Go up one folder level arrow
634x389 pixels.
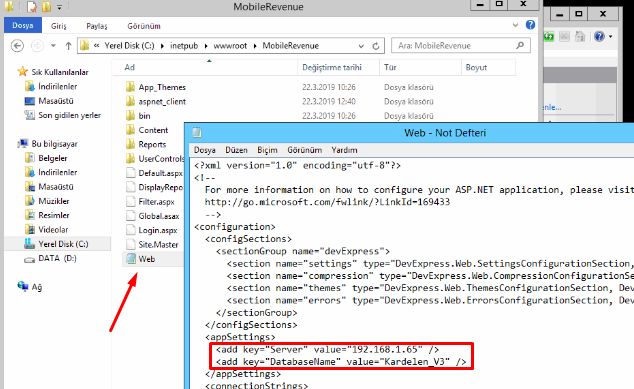[x=68, y=46]
